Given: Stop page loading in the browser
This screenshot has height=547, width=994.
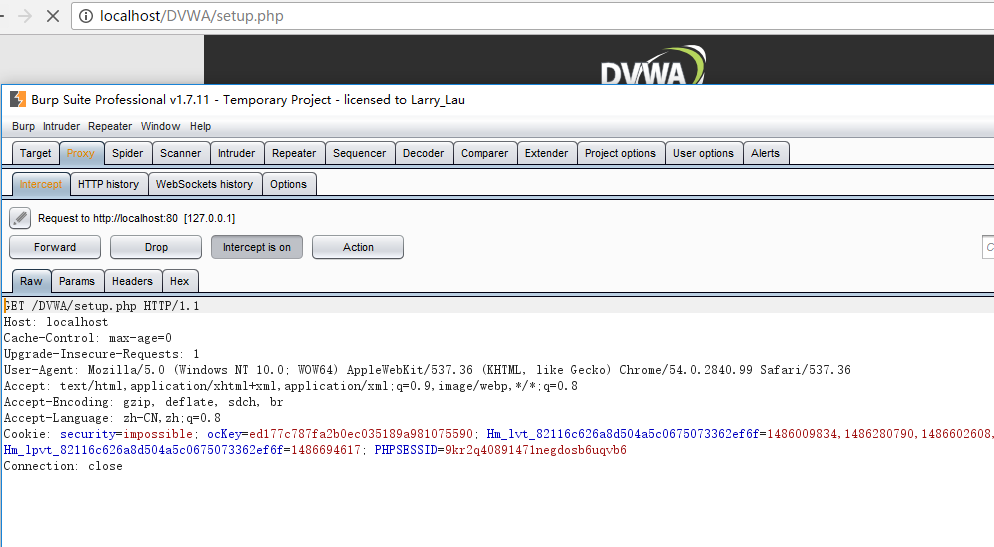Looking at the screenshot, I should [x=53, y=16].
